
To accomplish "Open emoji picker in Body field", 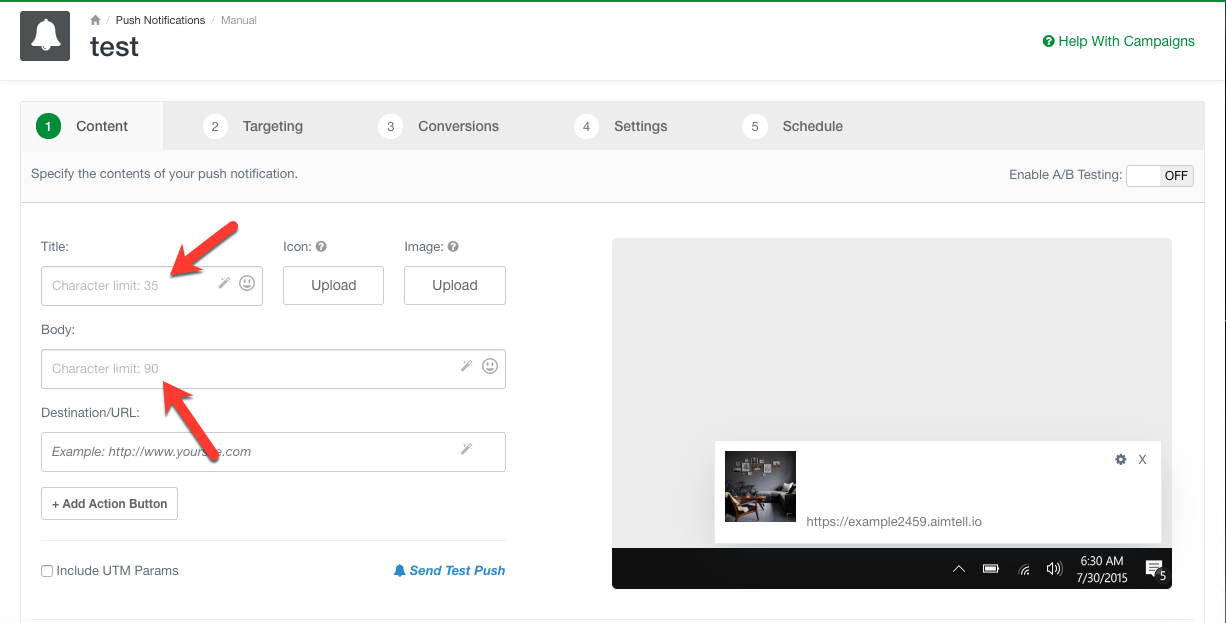I will pyautogui.click(x=490, y=367).
